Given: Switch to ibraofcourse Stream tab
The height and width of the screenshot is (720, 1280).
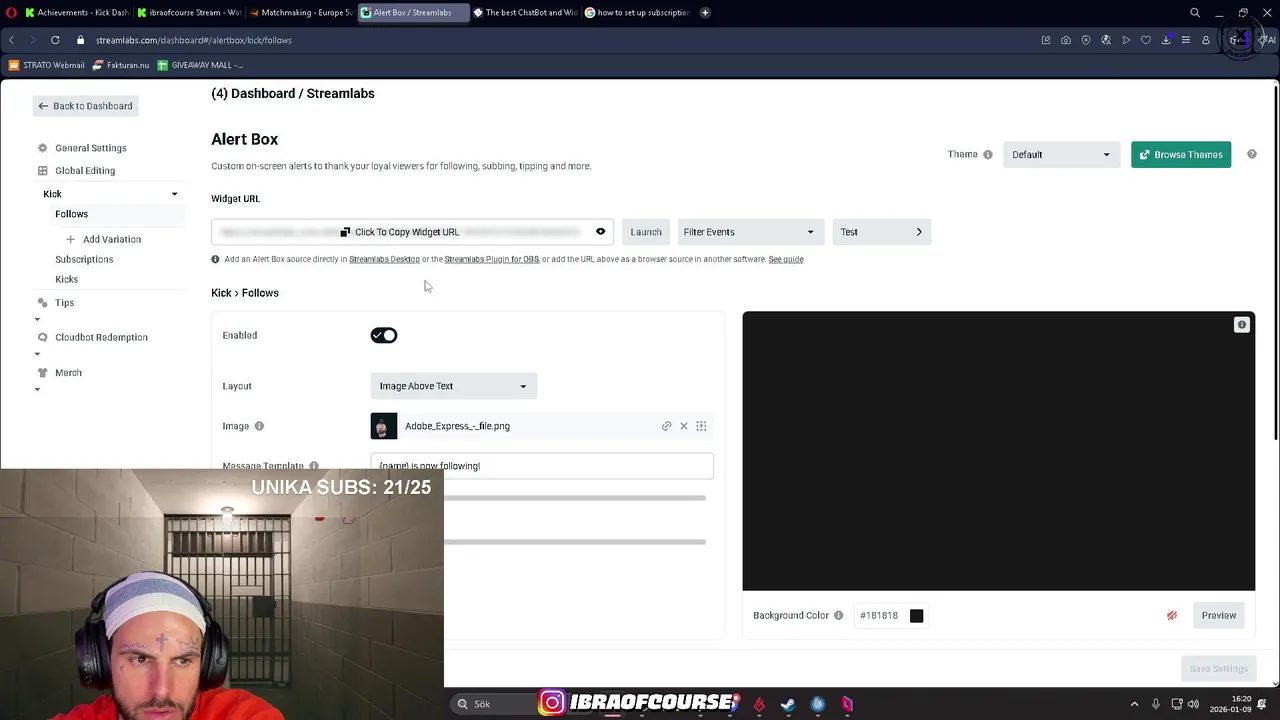Looking at the screenshot, I should [x=188, y=13].
